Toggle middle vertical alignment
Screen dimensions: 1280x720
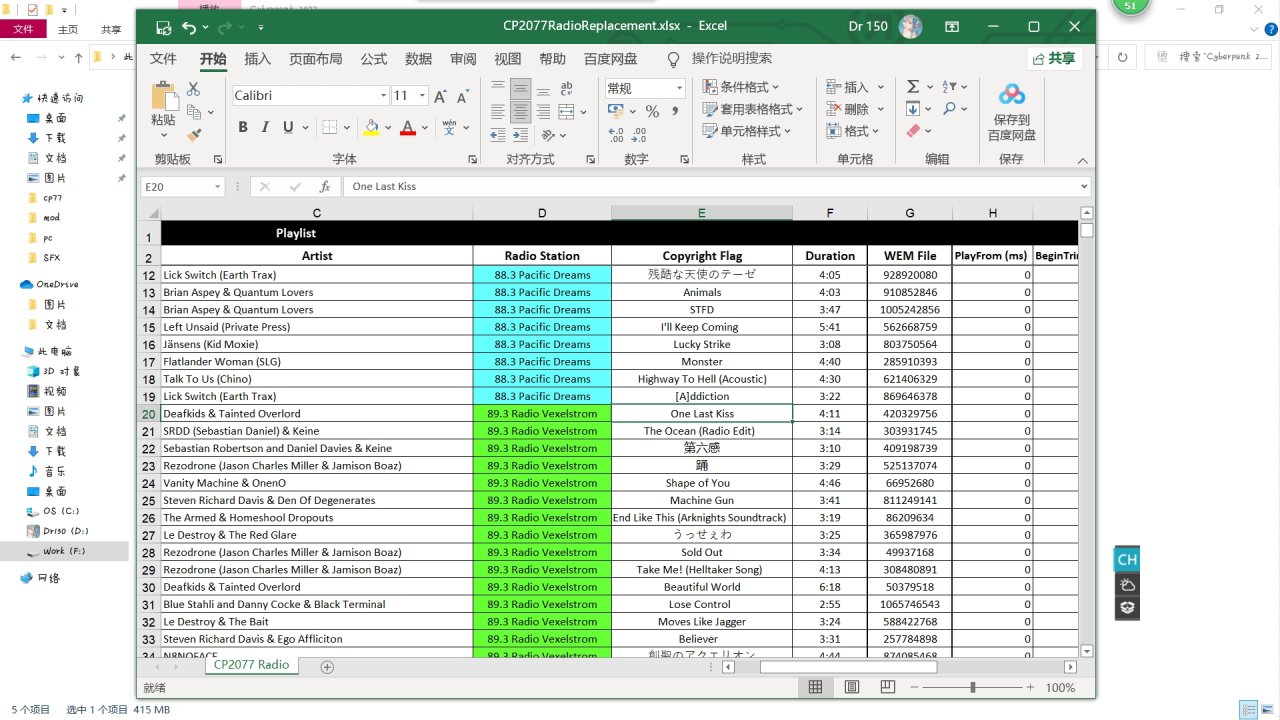pos(519,88)
